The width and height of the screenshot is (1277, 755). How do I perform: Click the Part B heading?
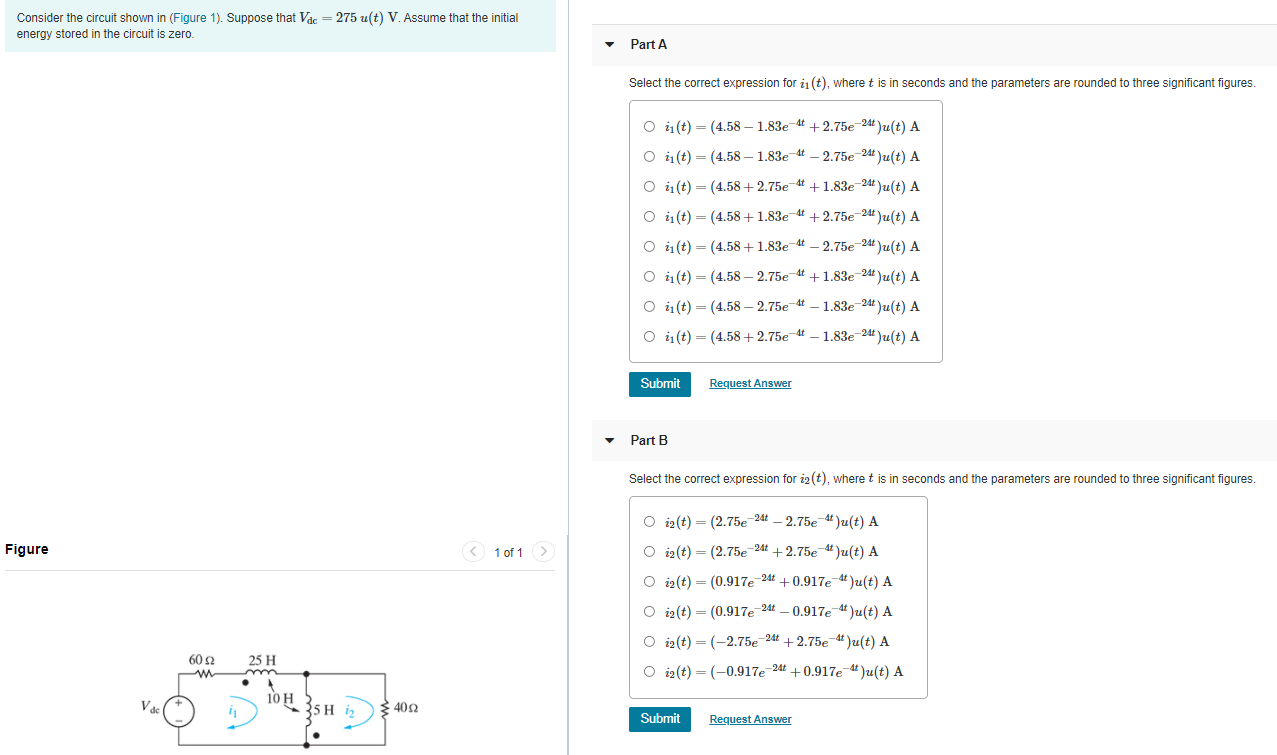[649, 441]
